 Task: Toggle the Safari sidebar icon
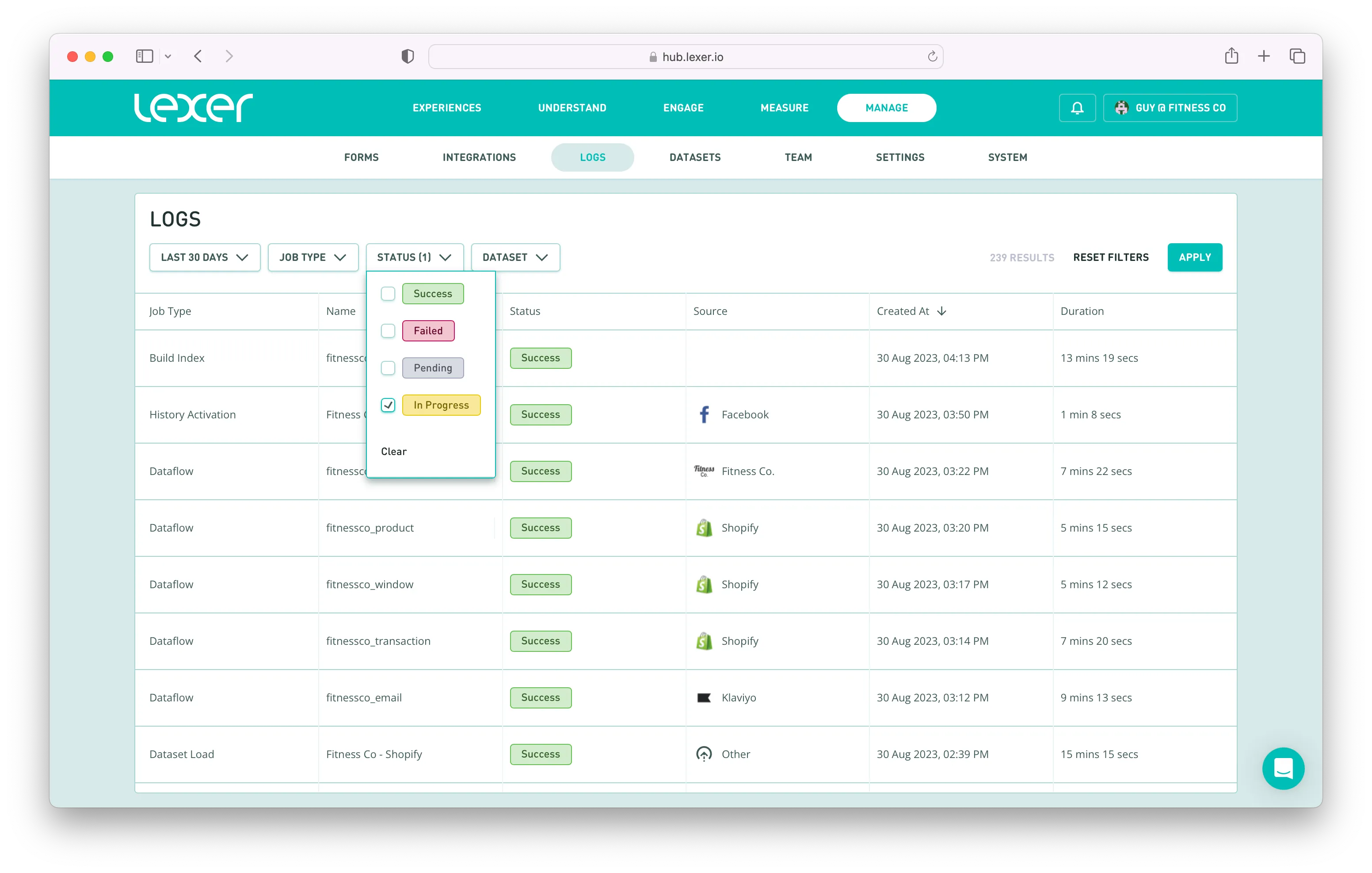coord(144,56)
